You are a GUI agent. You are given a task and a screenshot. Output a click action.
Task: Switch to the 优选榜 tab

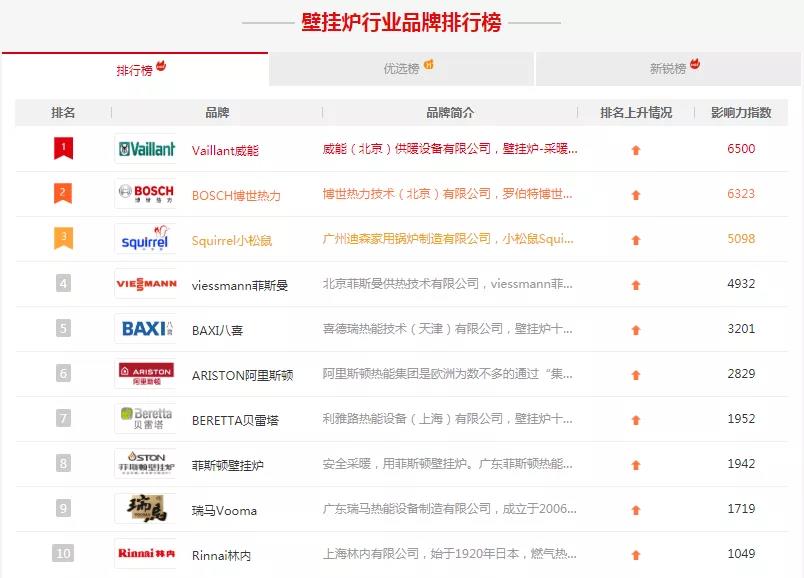(401, 68)
